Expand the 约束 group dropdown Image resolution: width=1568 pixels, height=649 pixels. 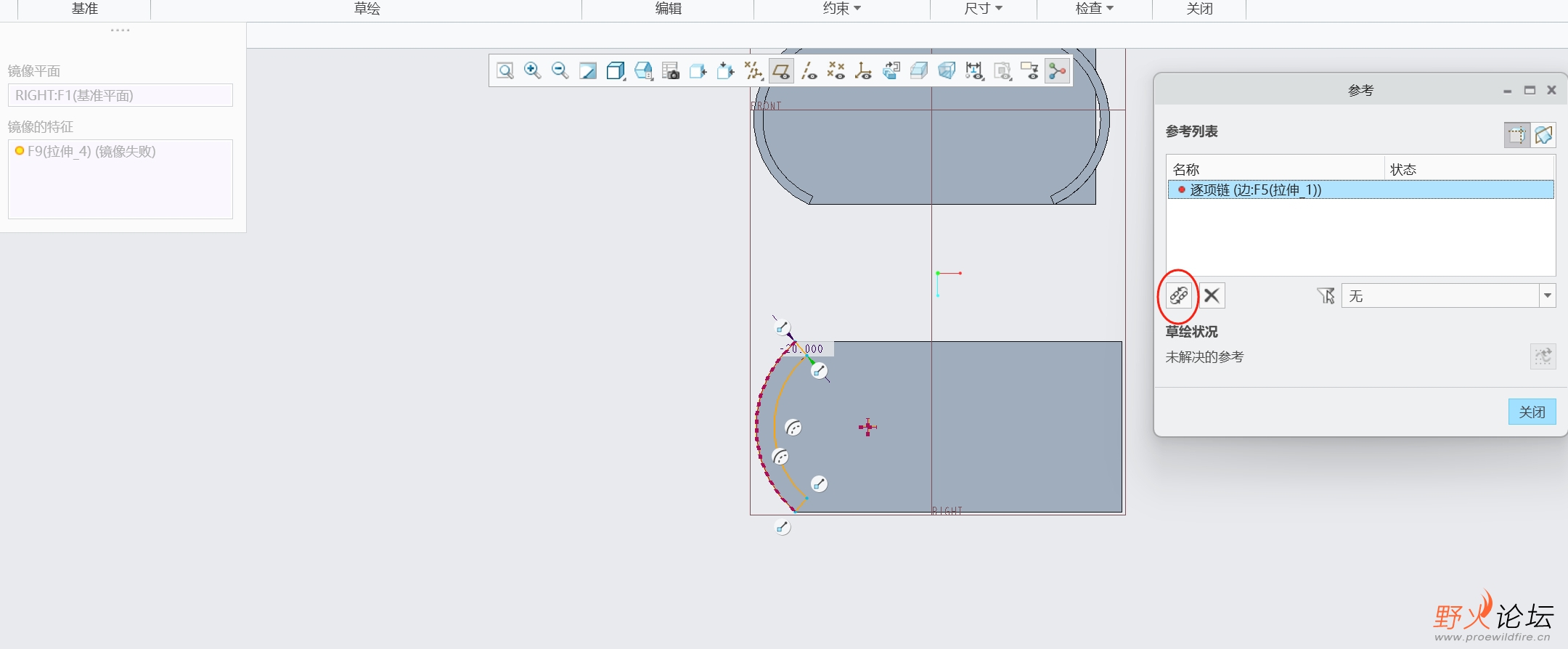[x=842, y=9]
